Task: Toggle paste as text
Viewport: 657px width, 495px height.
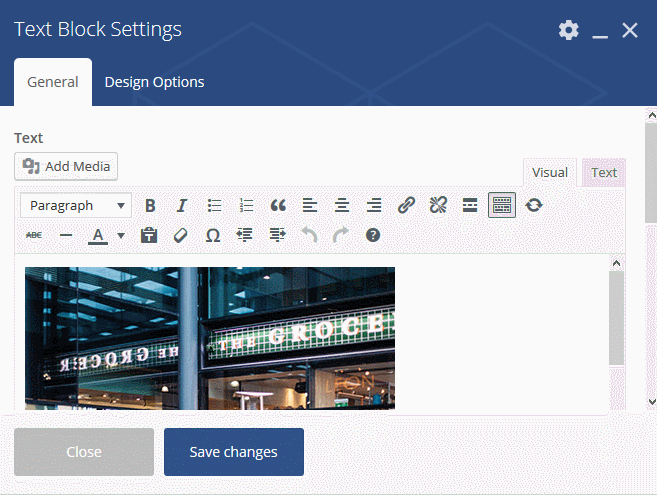Action: [149, 235]
